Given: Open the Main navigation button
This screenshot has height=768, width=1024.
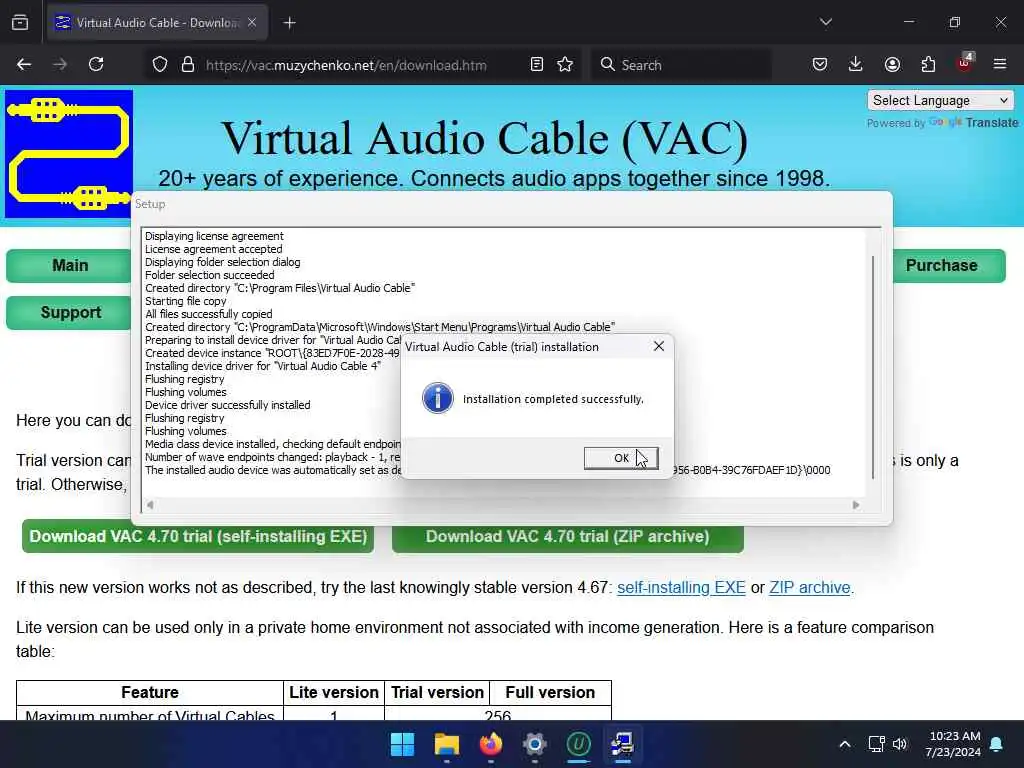Looking at the screenshot, I should tap(69, 266).
